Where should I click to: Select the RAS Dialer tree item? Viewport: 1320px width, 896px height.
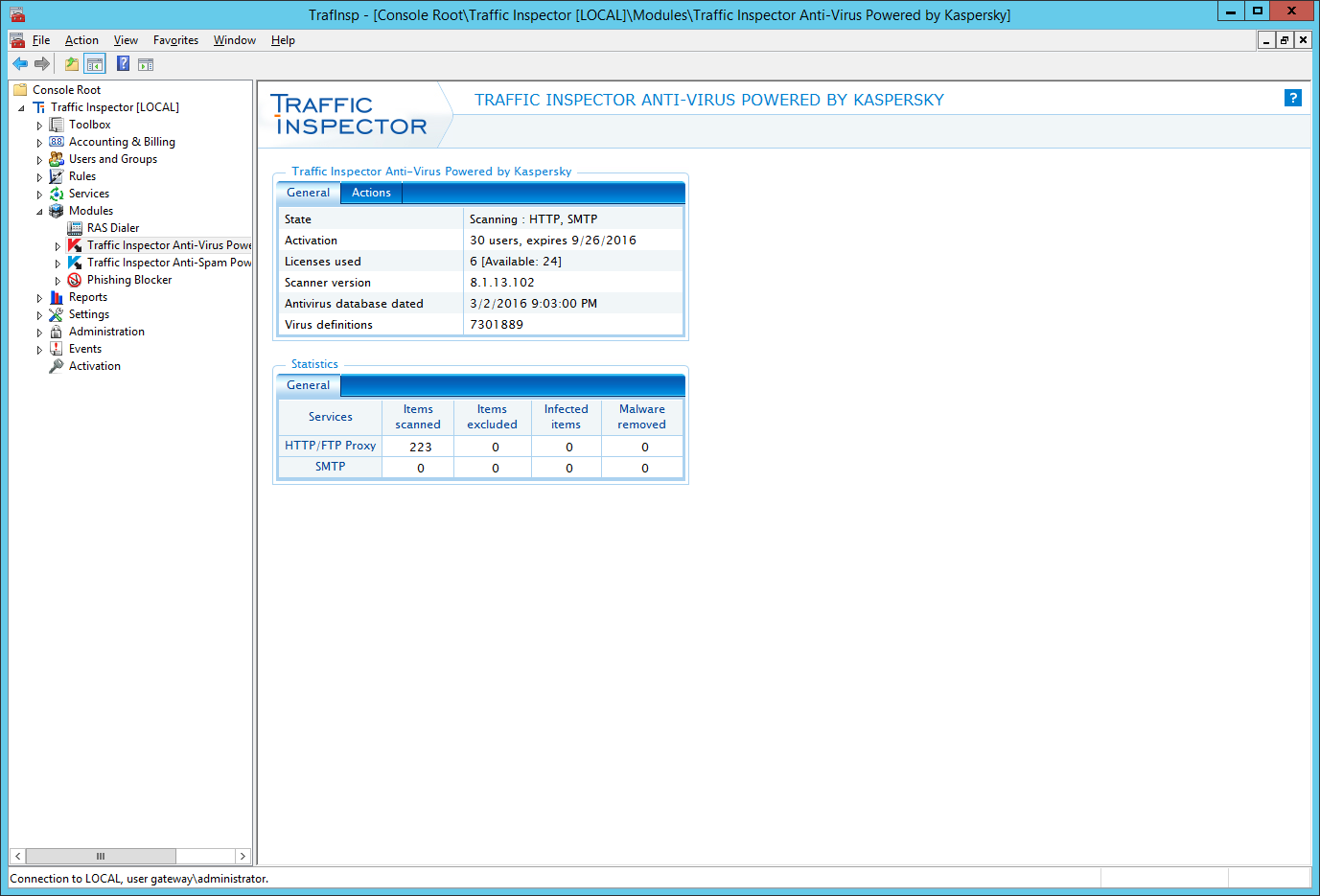113,228
